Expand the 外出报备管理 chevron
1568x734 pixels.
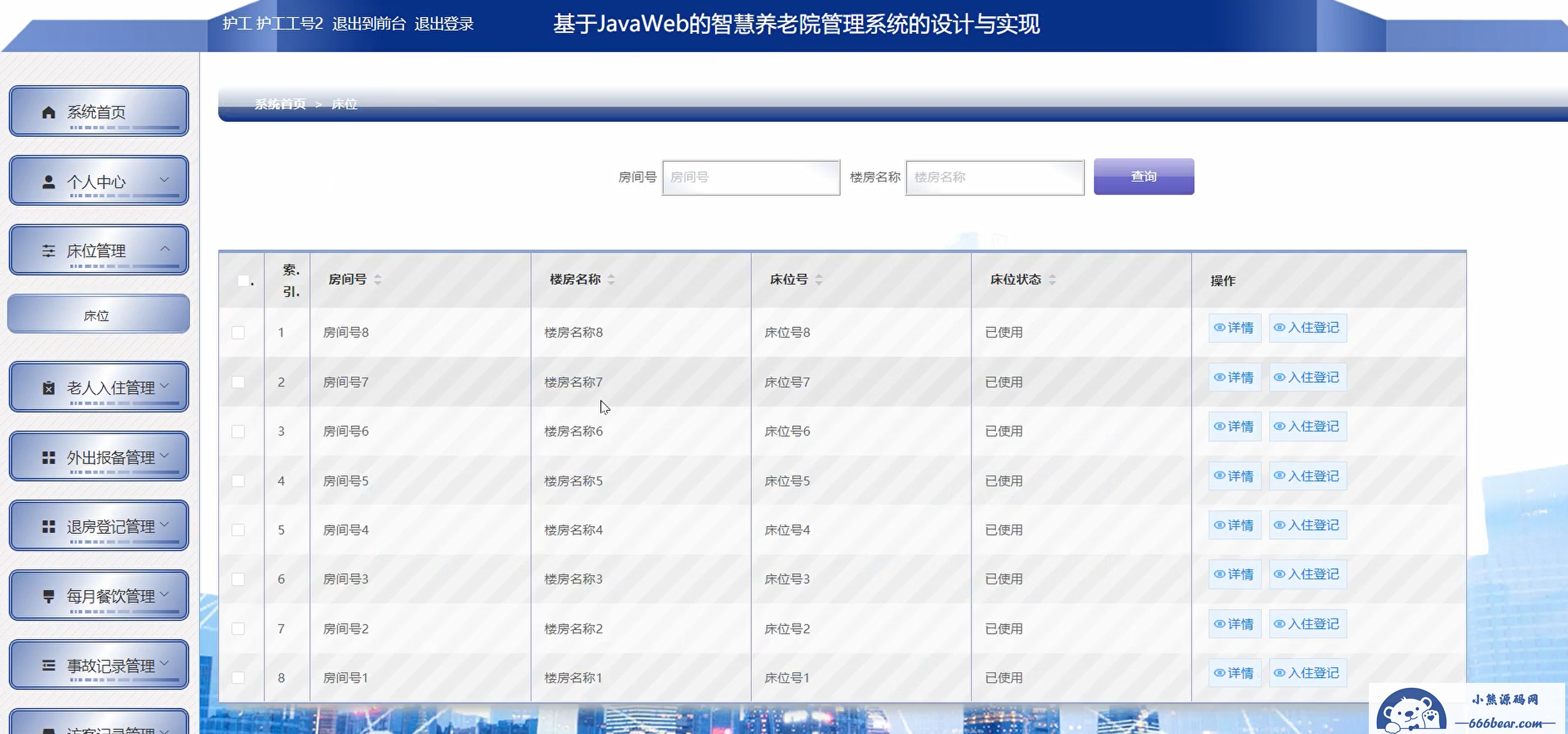164,455
